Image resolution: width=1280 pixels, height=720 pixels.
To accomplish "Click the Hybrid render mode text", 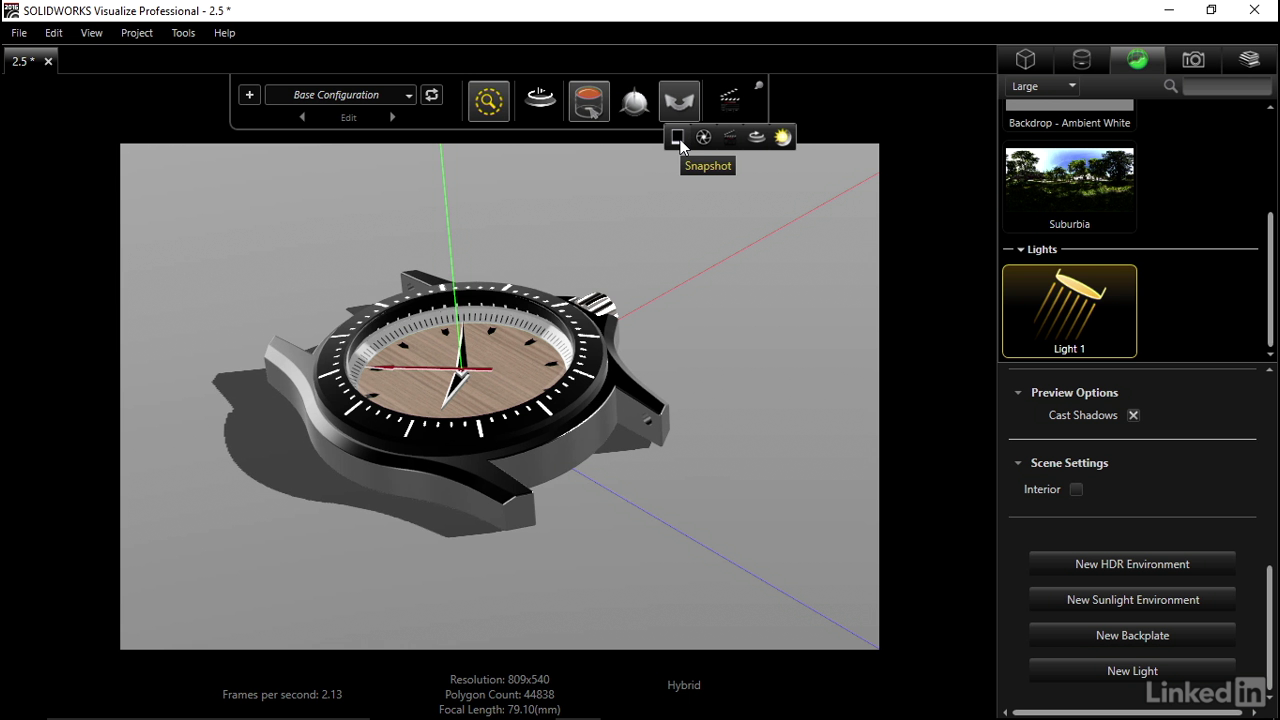I will (x=684, y=685).
